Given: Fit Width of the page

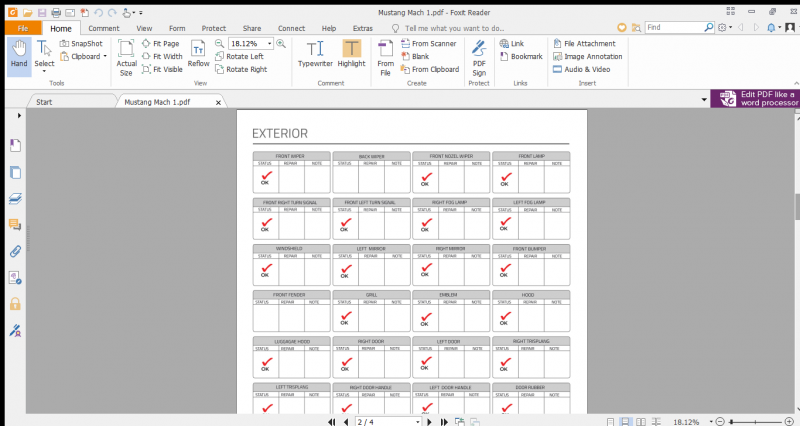Looking at the screenshot, I should tap(162, 56).
